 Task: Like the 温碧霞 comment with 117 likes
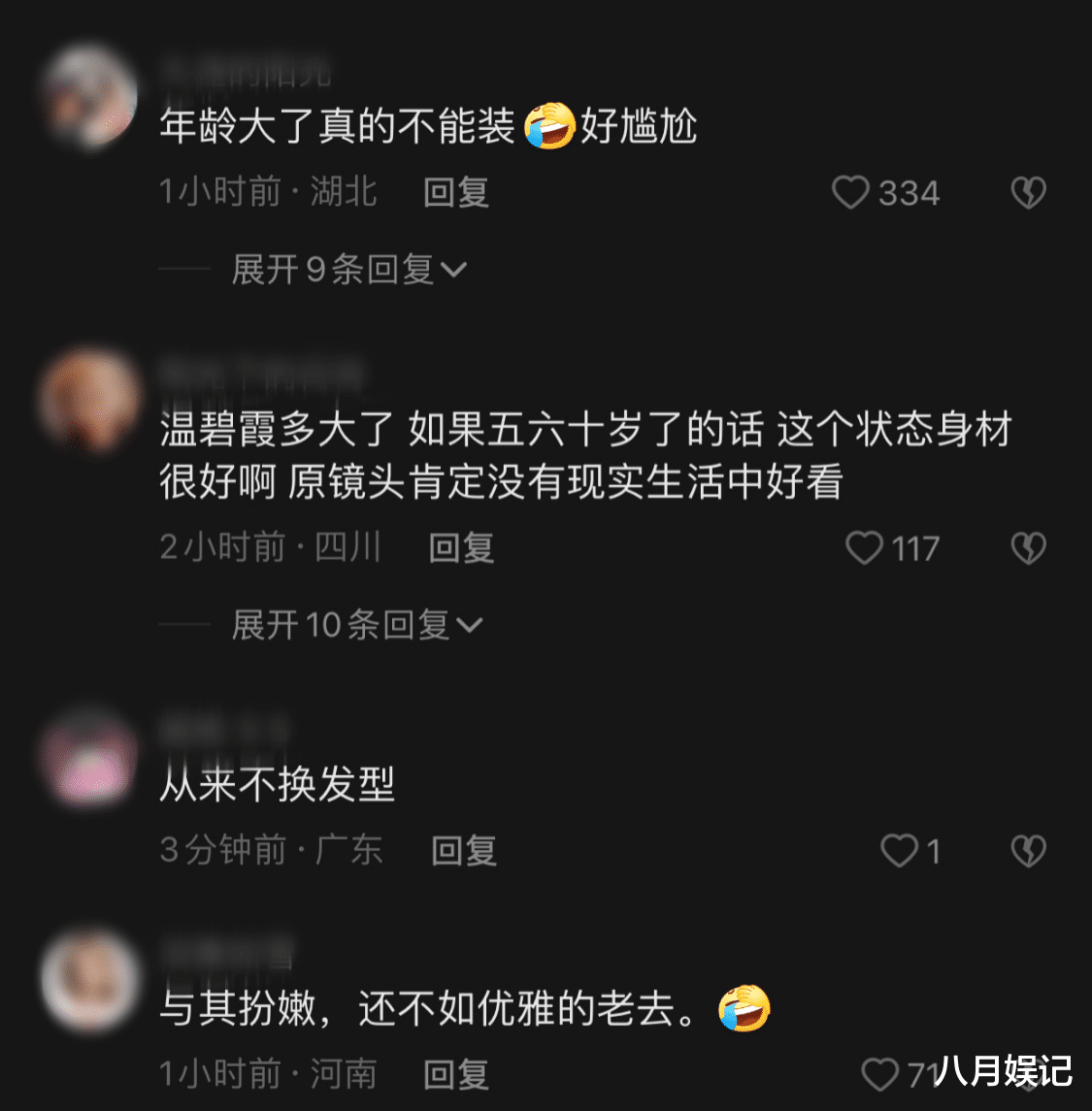tap(864, 548)
